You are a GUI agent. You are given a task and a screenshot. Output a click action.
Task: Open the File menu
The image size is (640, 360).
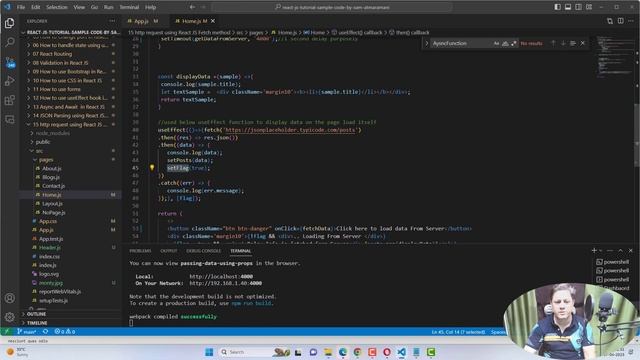[x=21, y=7]
